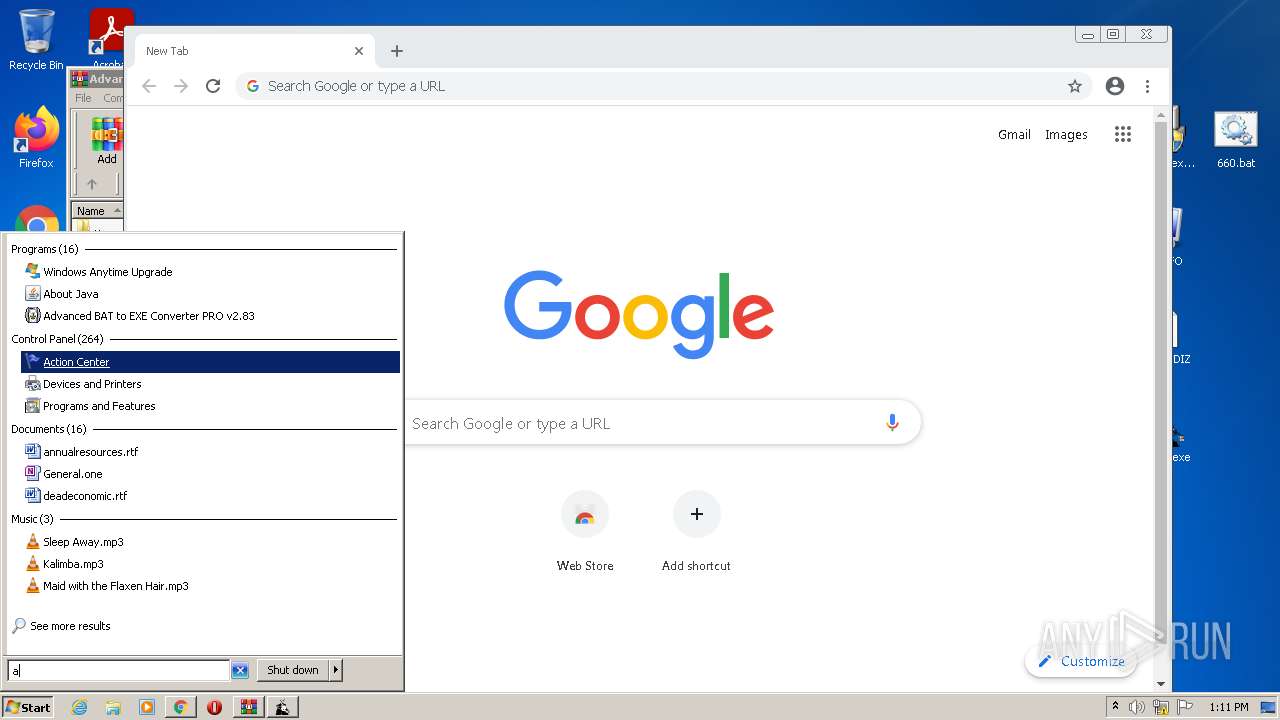Open Windows Explorer from the taskbar
The height and width of the screenshot is (720, 1280).
click(113, 707)
